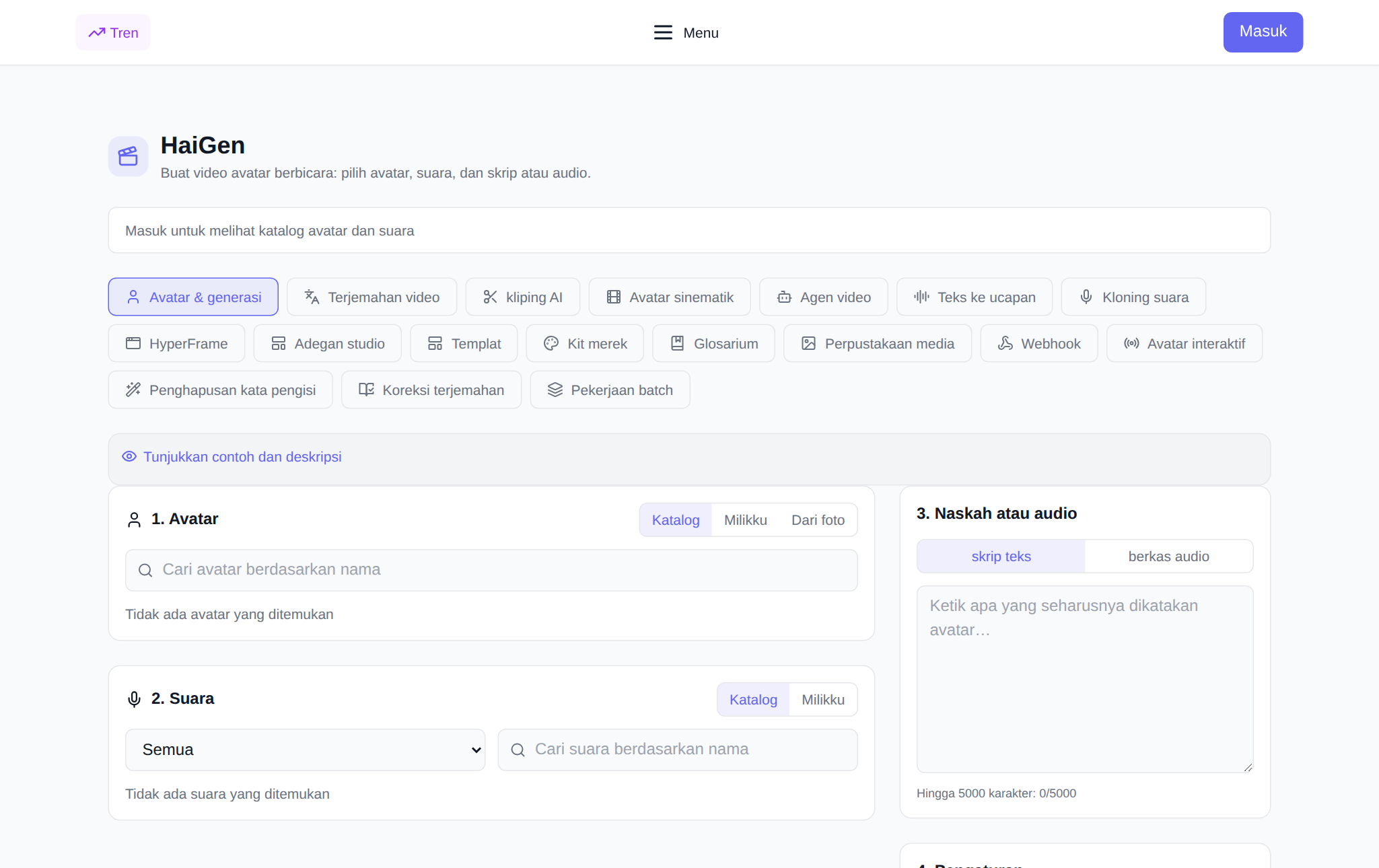1379x868 pixels.
Task: Click the Masuk login button
Action: (x=1263, y=32)
